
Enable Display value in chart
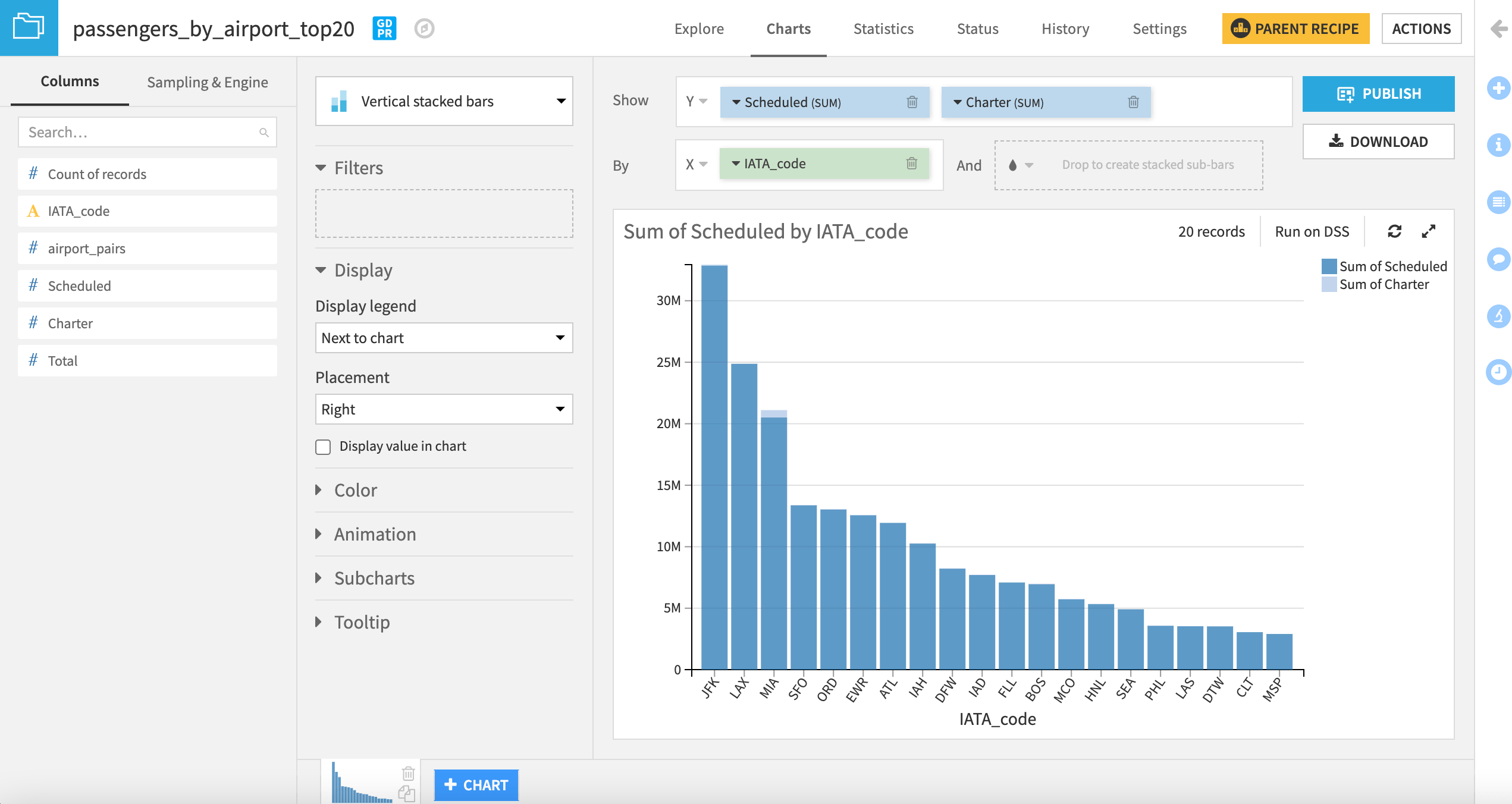coord(323,446)
